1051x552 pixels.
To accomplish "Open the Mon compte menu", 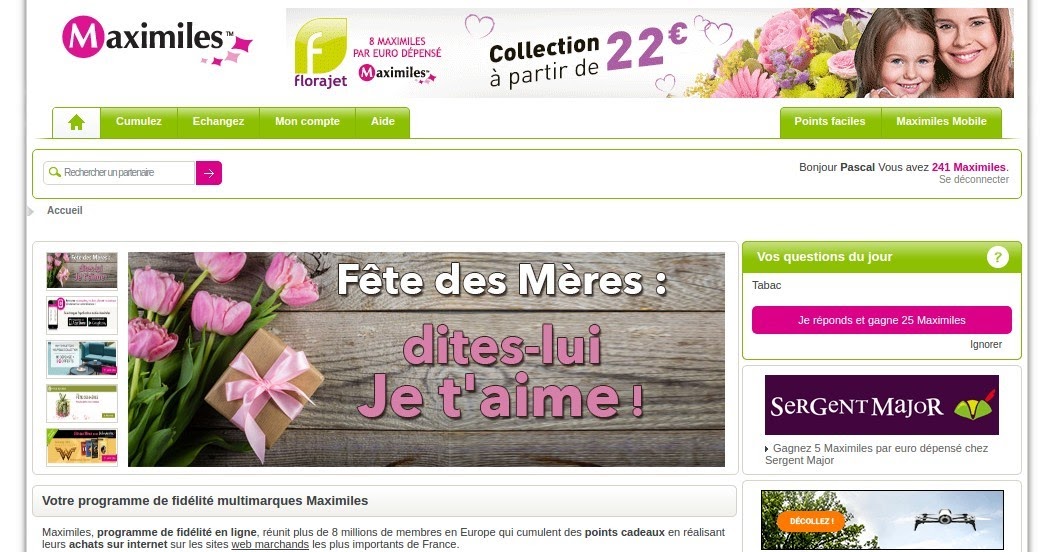I will pos(307,122).
